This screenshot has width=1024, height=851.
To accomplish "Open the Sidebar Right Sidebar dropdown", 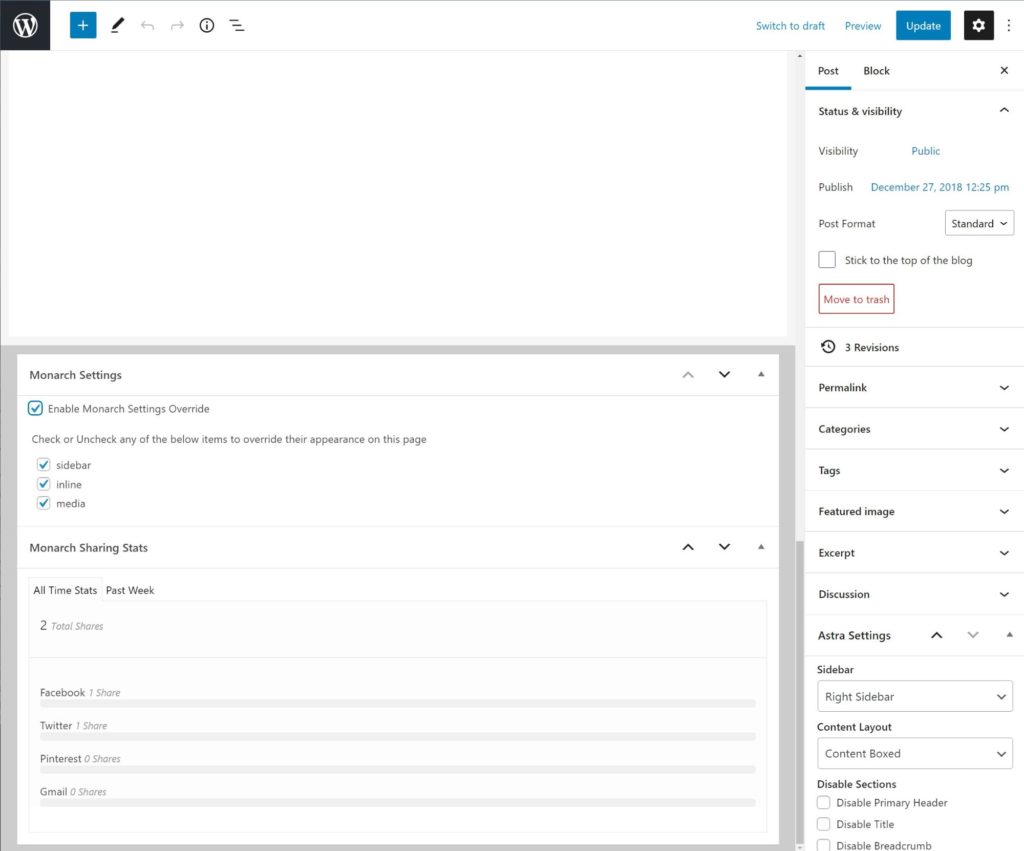I will (x=914, y=696).
